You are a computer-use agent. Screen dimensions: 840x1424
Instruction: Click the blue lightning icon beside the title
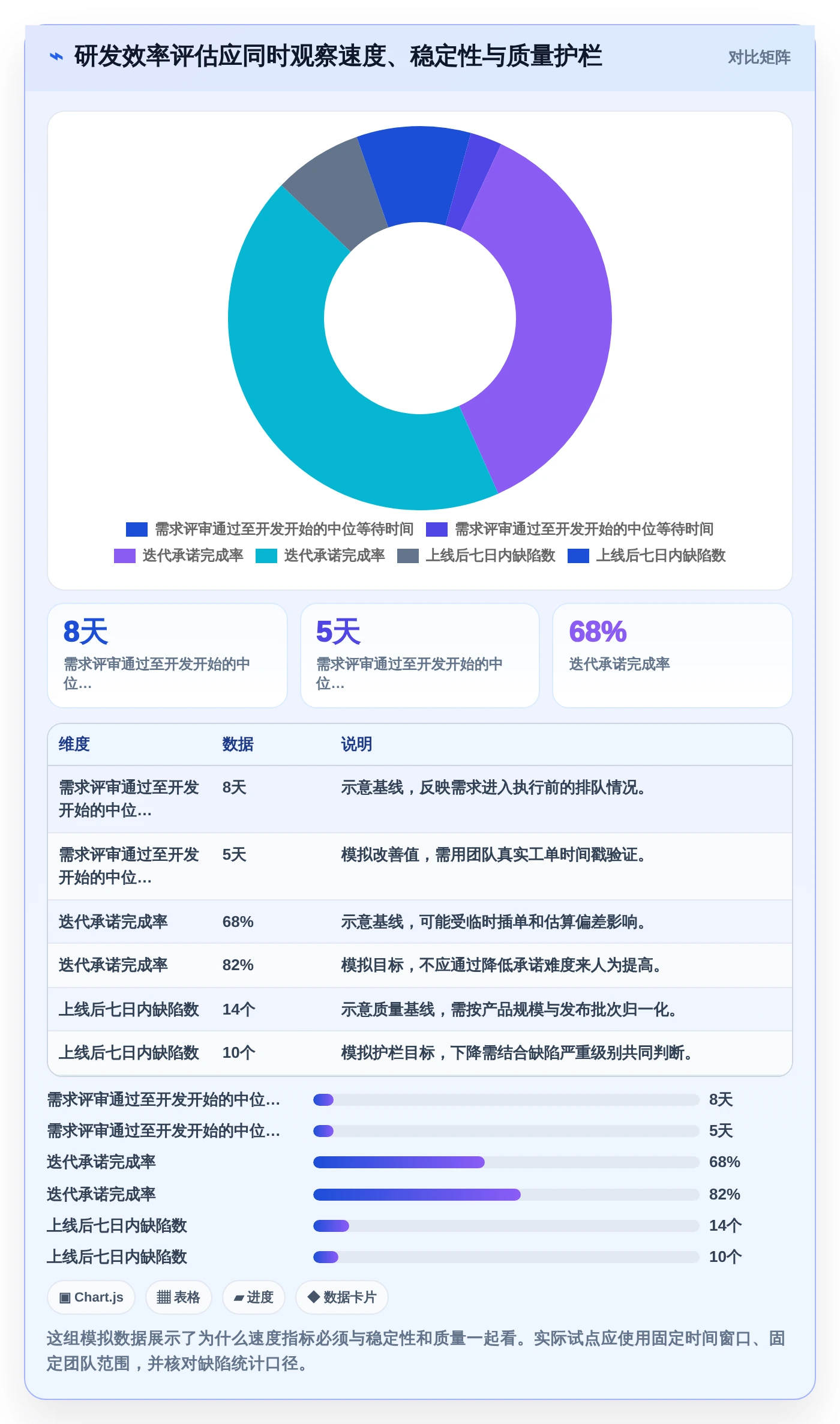(x=56, y=56)
